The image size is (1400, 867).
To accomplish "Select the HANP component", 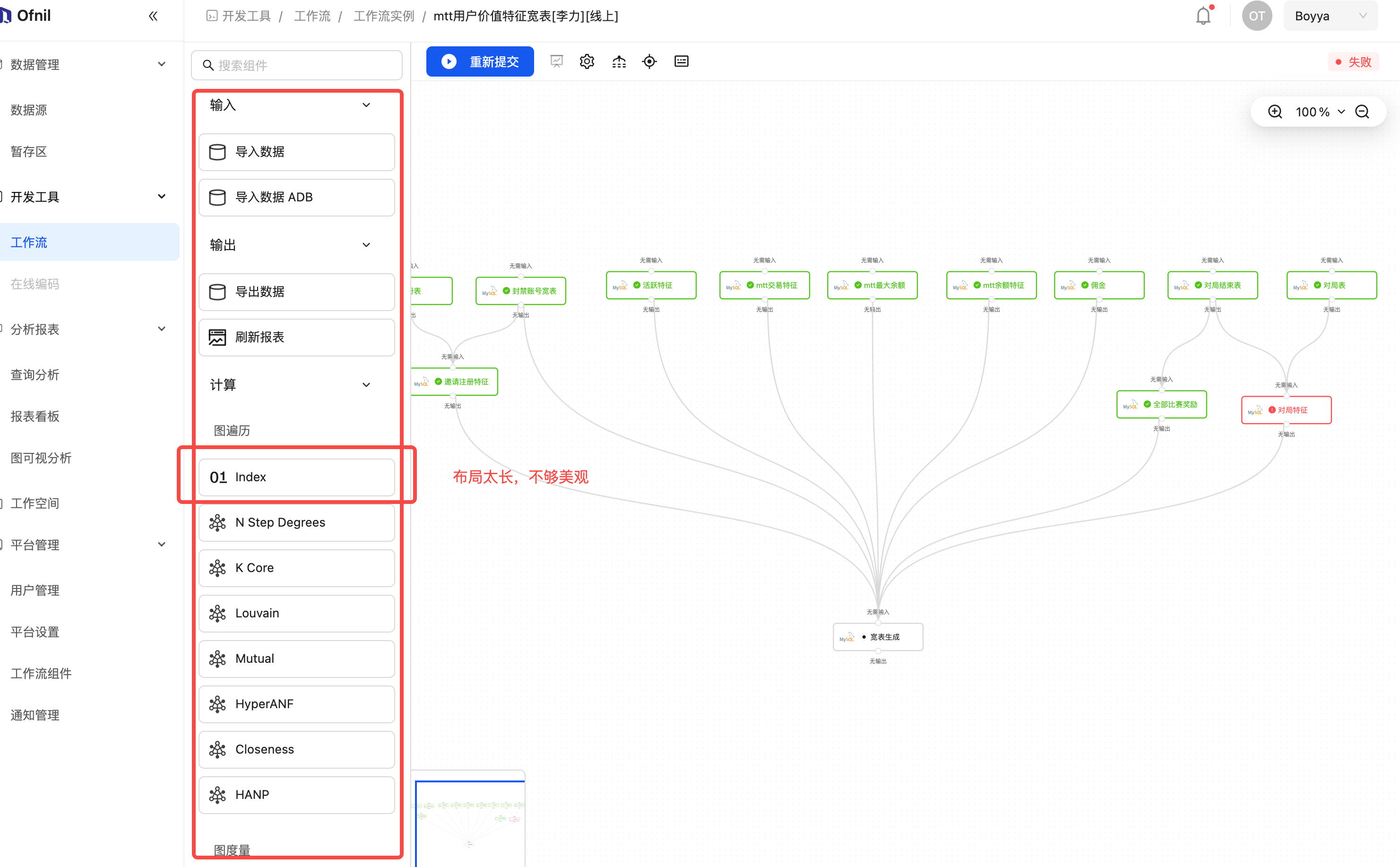I will pos(296,795).
